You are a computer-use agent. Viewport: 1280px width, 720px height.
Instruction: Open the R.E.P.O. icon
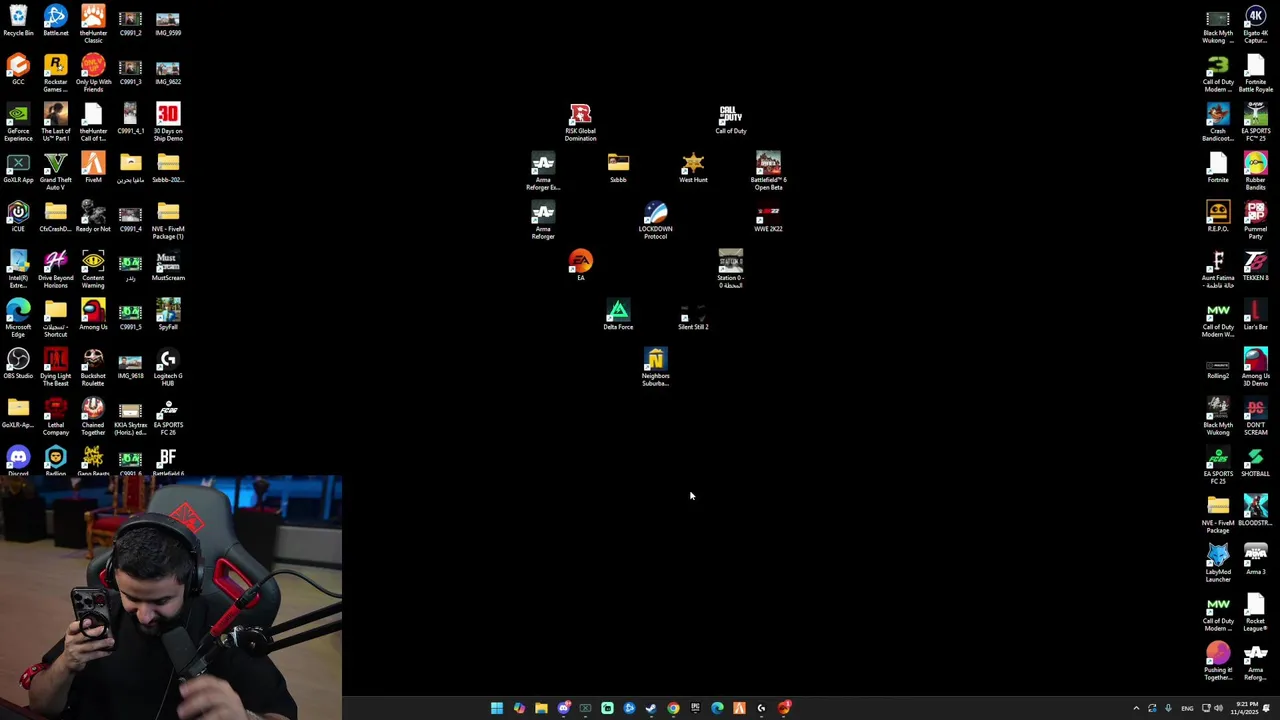tap(1218, 216)
